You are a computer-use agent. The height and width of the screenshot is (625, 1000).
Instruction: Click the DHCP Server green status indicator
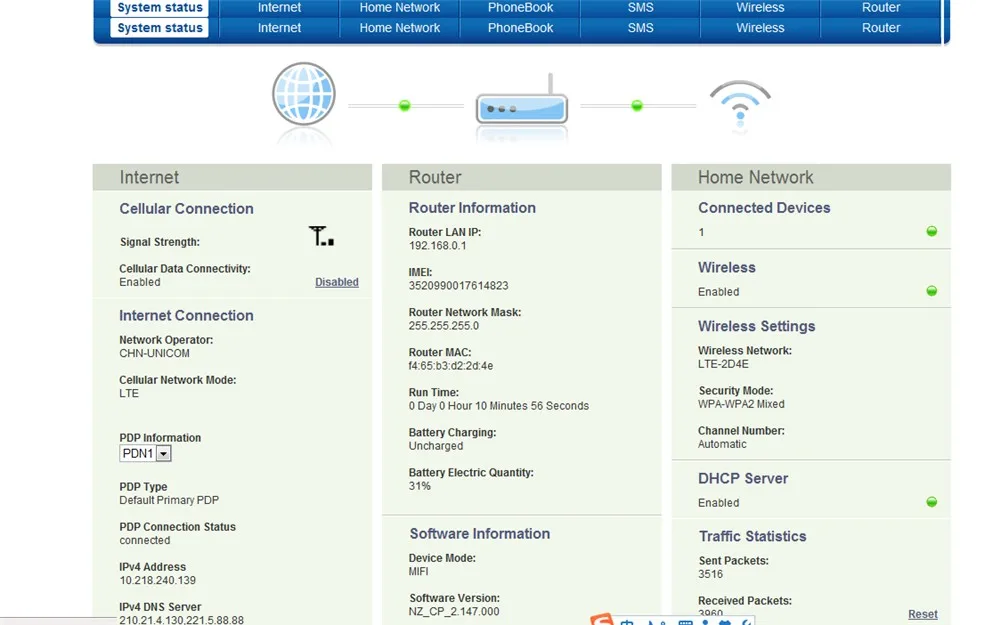tap(932, 502)
